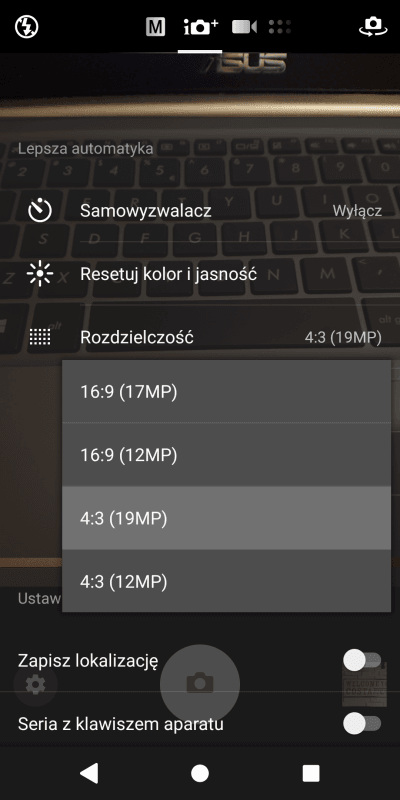Open the last photo thumbnail

(364, 684)
